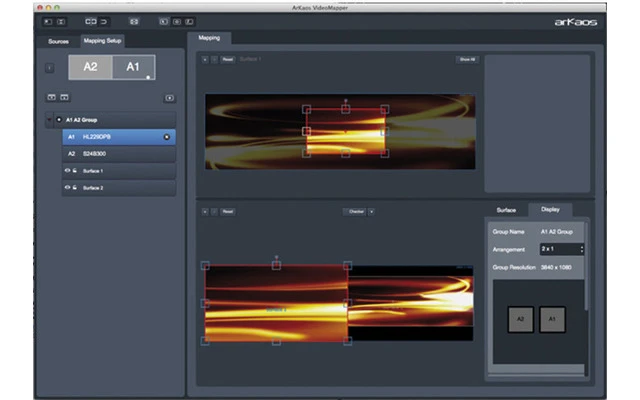This screenshot has width=640, height=400.
Task: Click the first small button before the upper Reset
Action: pos(205,60)
